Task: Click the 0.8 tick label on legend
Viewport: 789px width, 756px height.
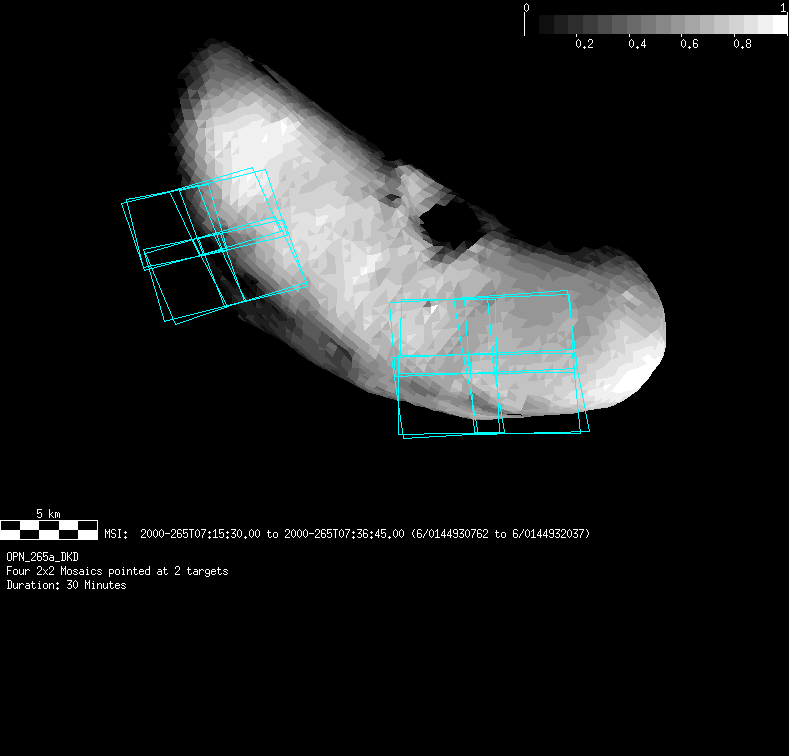Action: pos(742,44)
